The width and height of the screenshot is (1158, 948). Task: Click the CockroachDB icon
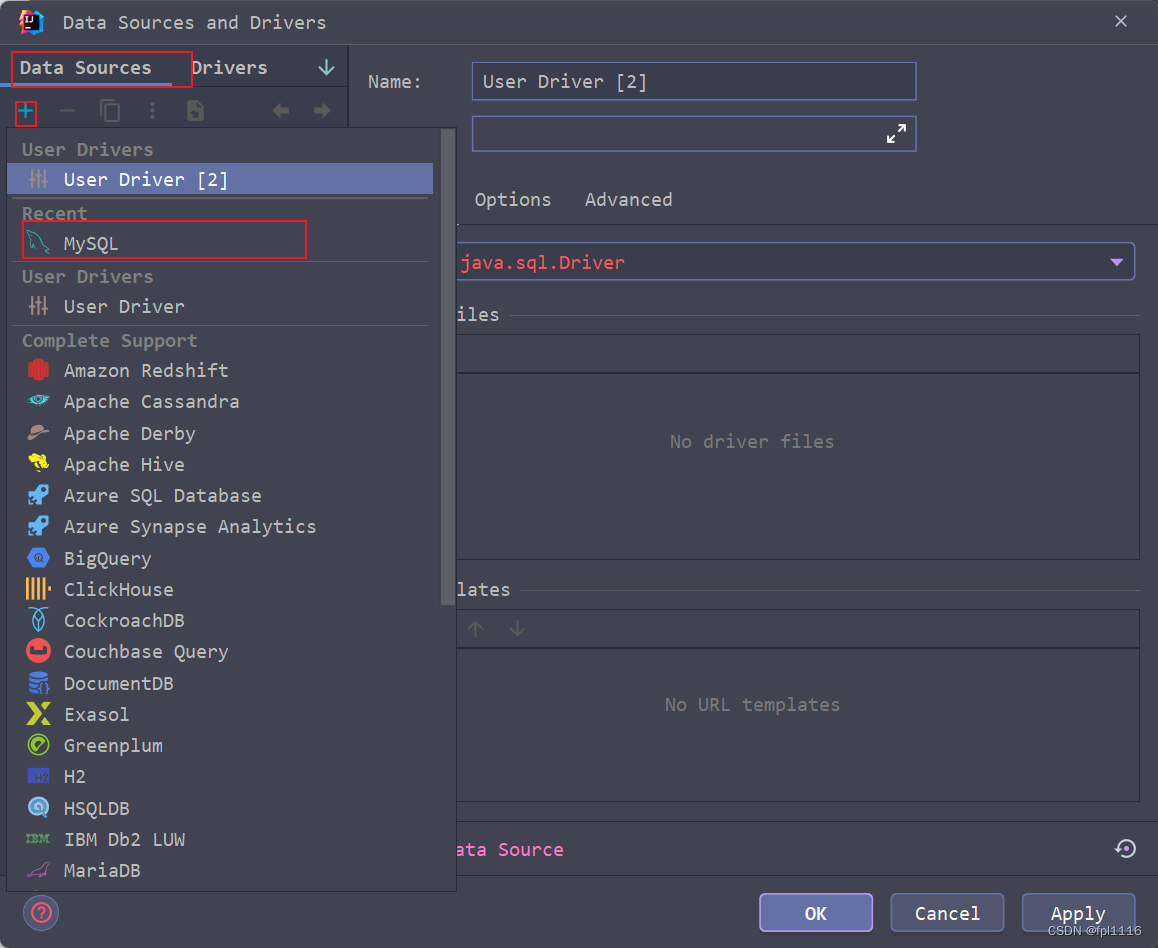38,620
